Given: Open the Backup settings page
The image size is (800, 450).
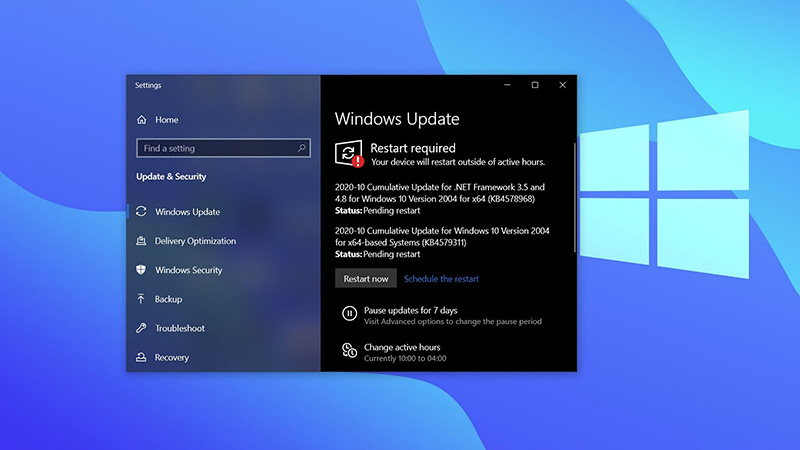Looking at the screenshot, I should tap(168, 299).
